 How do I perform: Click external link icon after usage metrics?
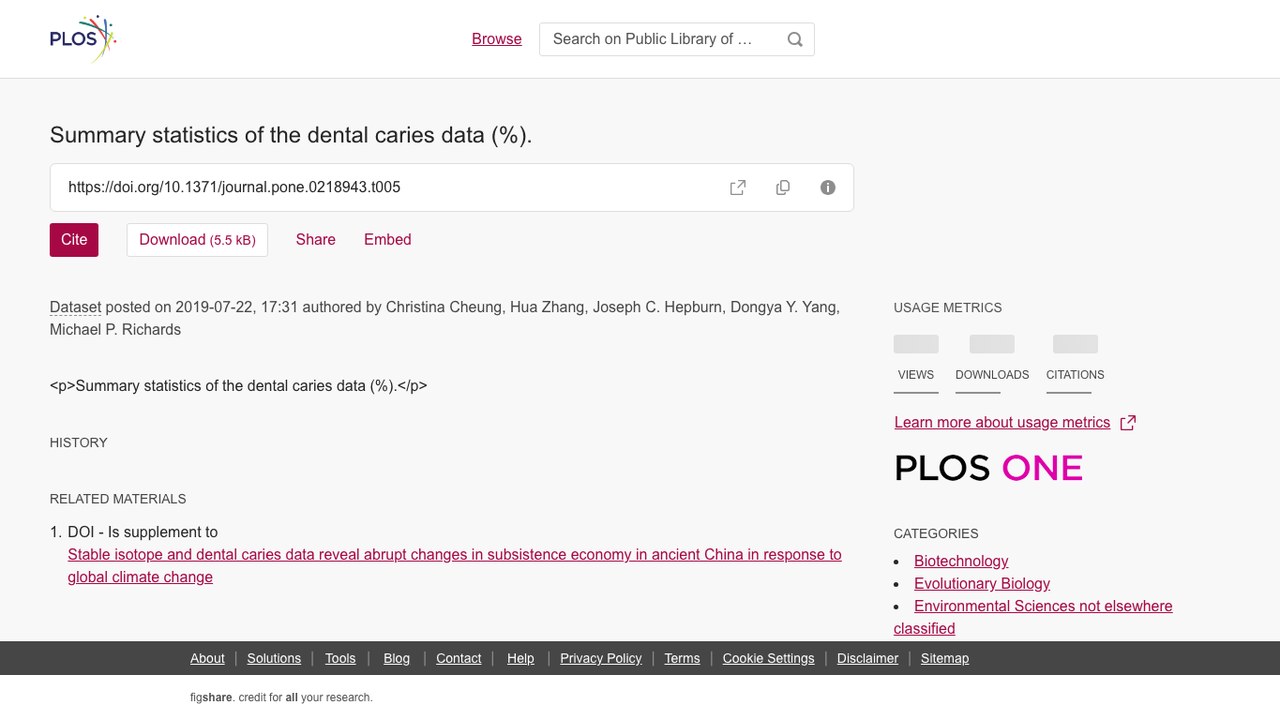click(1128, 422)
